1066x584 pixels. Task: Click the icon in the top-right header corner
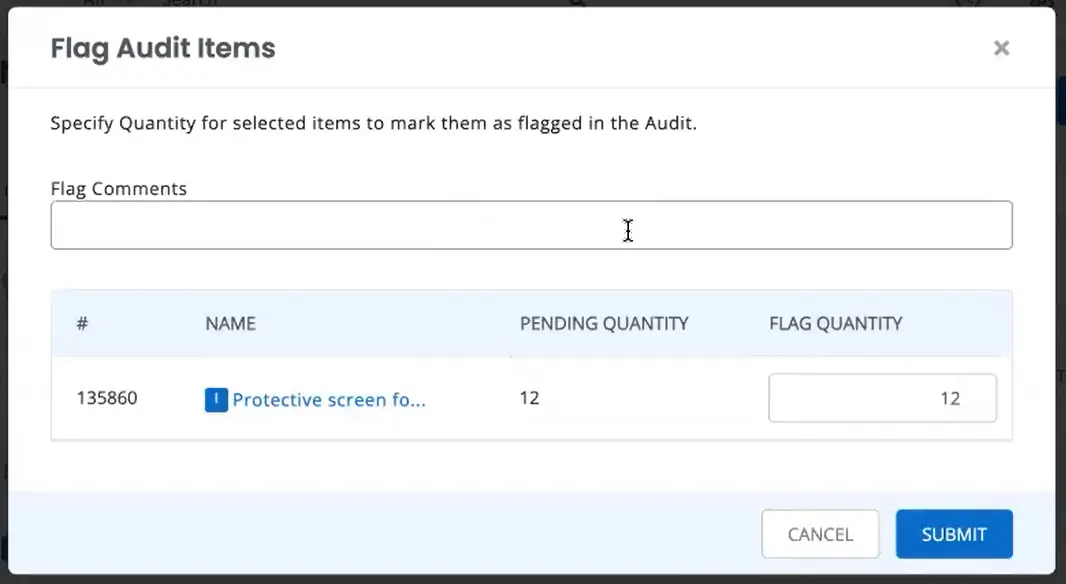[x=1040, y=5]
